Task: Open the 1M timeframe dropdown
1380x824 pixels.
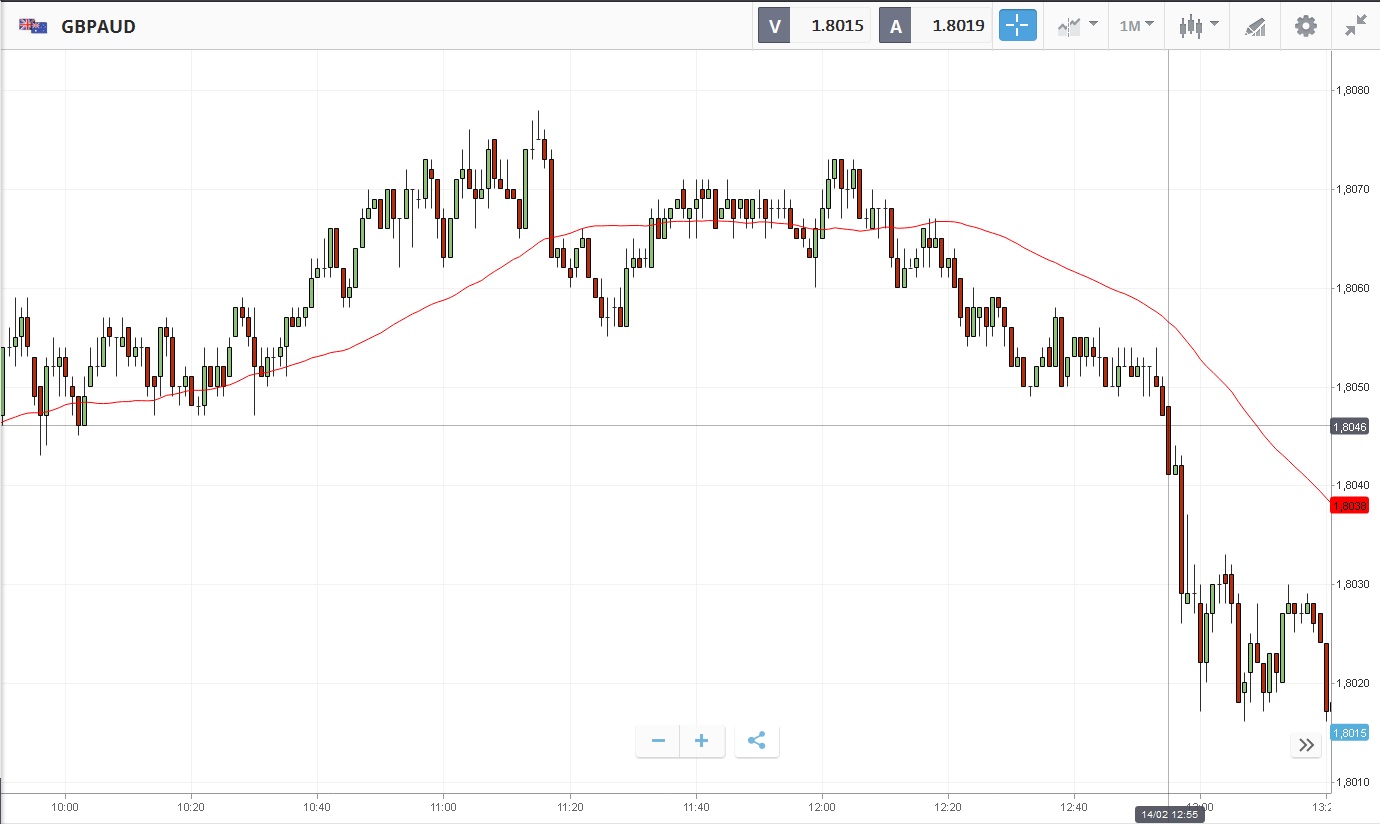Action: (1136, 26)
